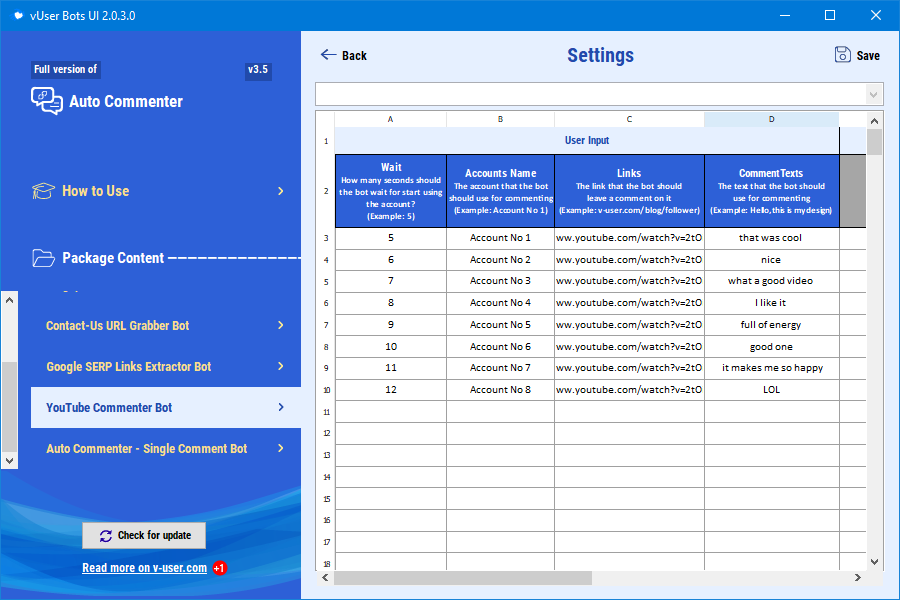Select column A header
Image resolution: width=900 pixels, height=600 pixels.
[390, 119]
